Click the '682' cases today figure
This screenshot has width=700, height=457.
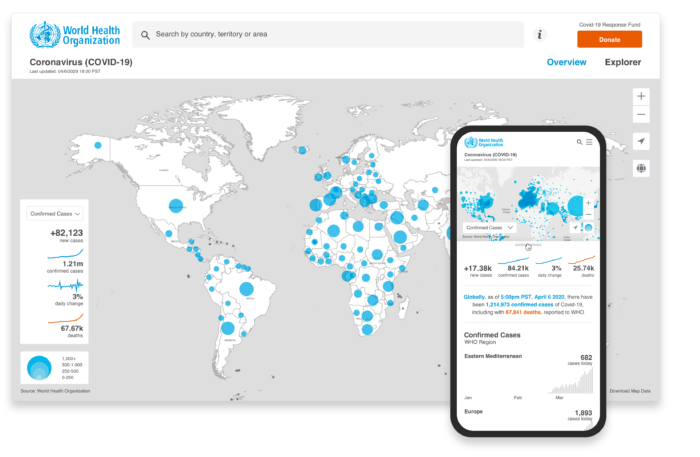pyautogui.click(x=586, y=357)
